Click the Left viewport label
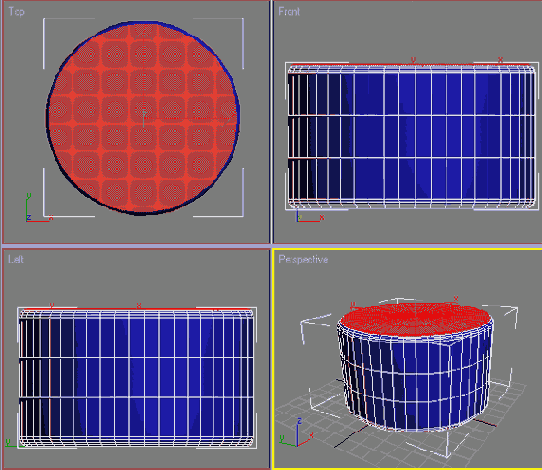The width and height of the screenshot is (542, 470). click(16, 259)
